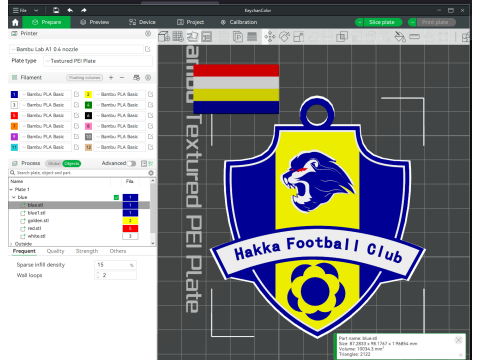Toggle the printable checkbox for blue object
The image size is (480, 360).
(x=116, y=197)
